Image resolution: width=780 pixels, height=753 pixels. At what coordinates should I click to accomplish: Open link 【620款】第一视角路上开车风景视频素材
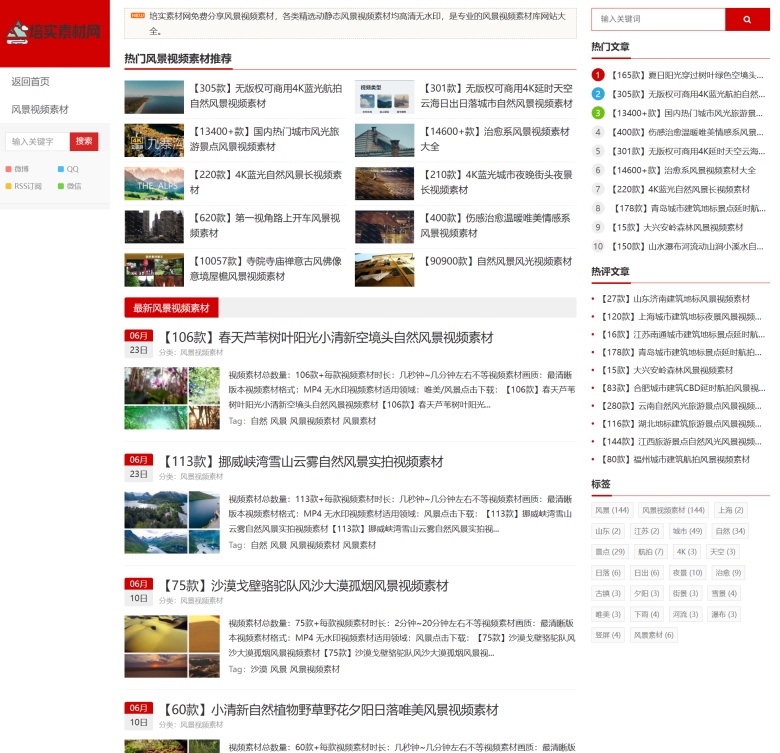(x=265, y=226)
